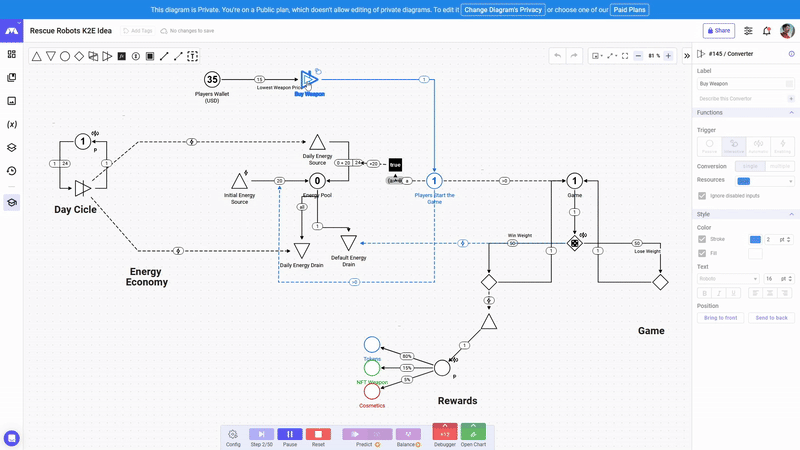Viewport: 800px width, 450px height.
Task: Set trigger to Automatic
Action: [x=758, y=146]
